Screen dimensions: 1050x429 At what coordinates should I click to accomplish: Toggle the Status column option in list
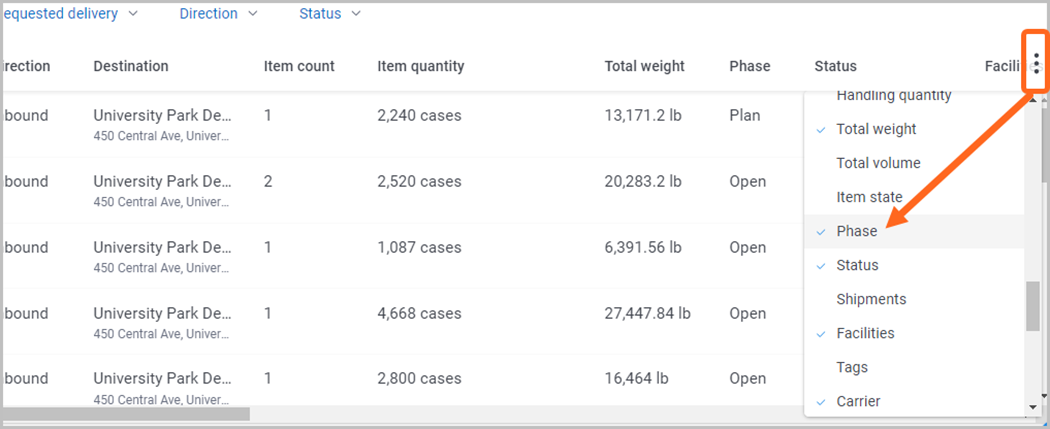coord(914,265)
